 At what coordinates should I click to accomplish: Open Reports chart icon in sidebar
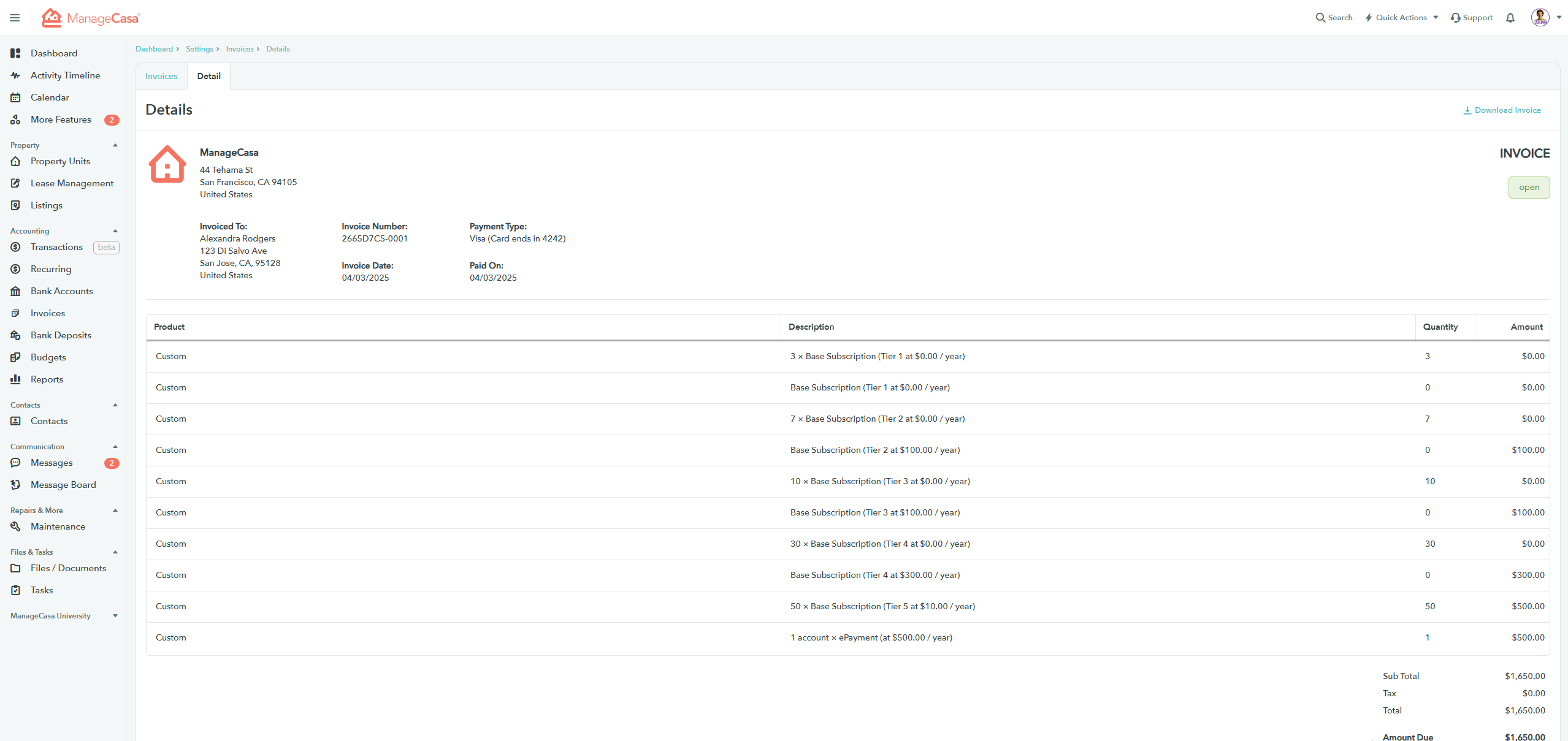tap(16, 379)
